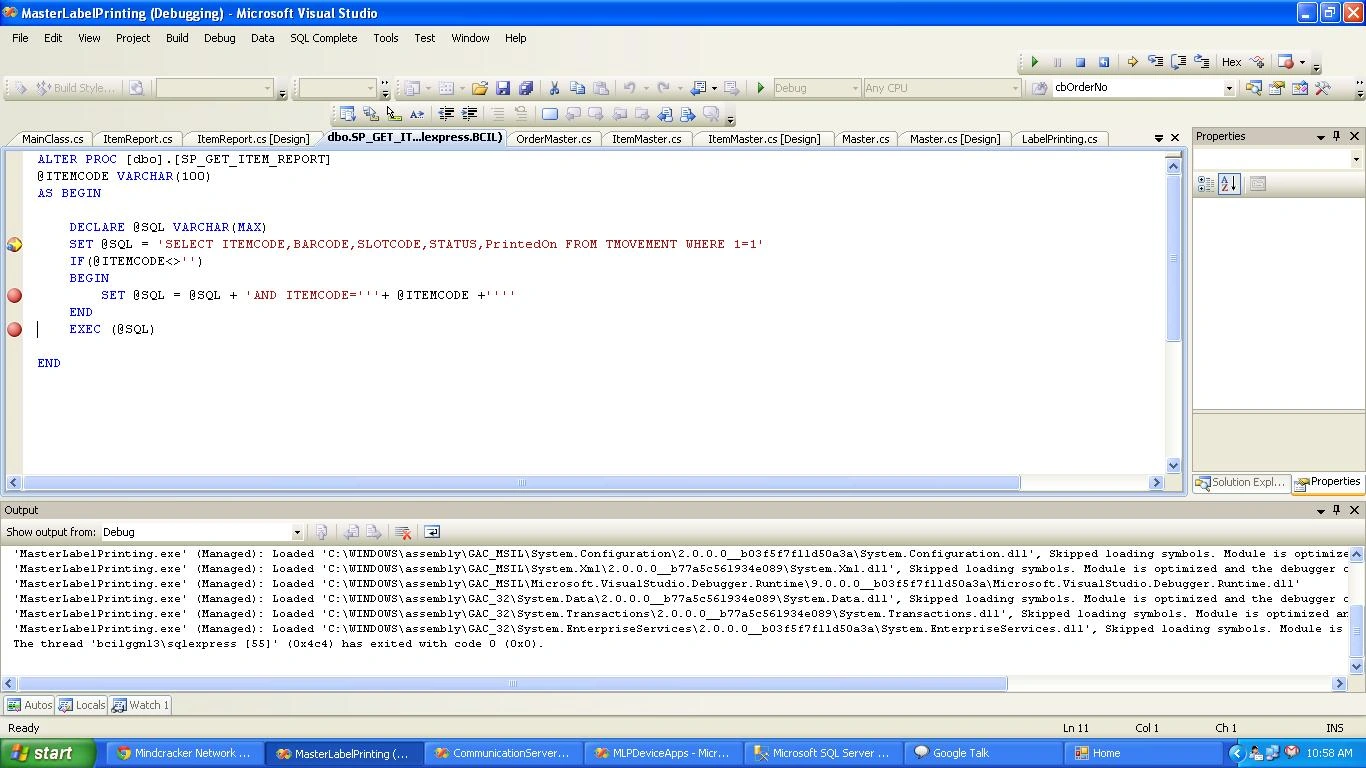This screenshot has height=768, width=1366.
Task: Switch to the OrderMaster.cs tab
Action: coord(553,139)
